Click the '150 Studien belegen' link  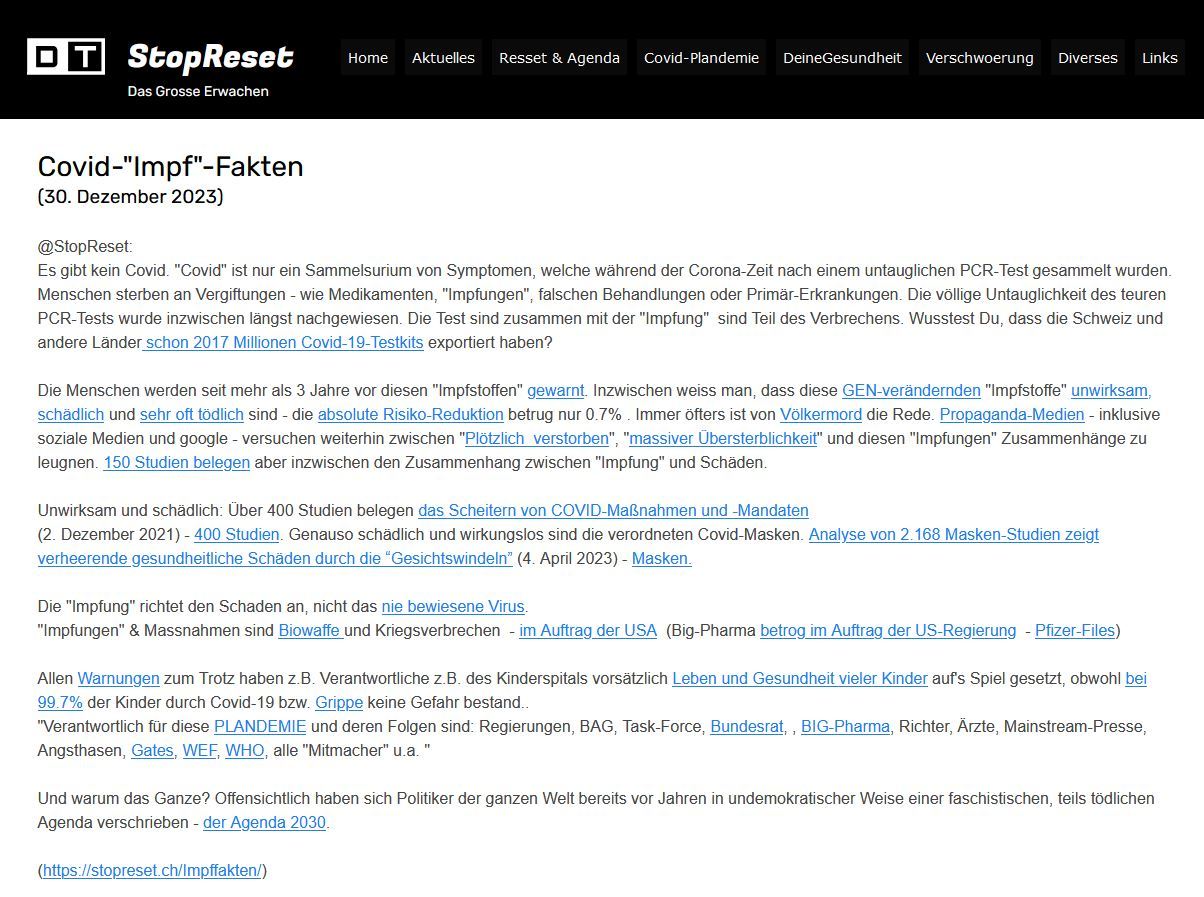point(176,463)
